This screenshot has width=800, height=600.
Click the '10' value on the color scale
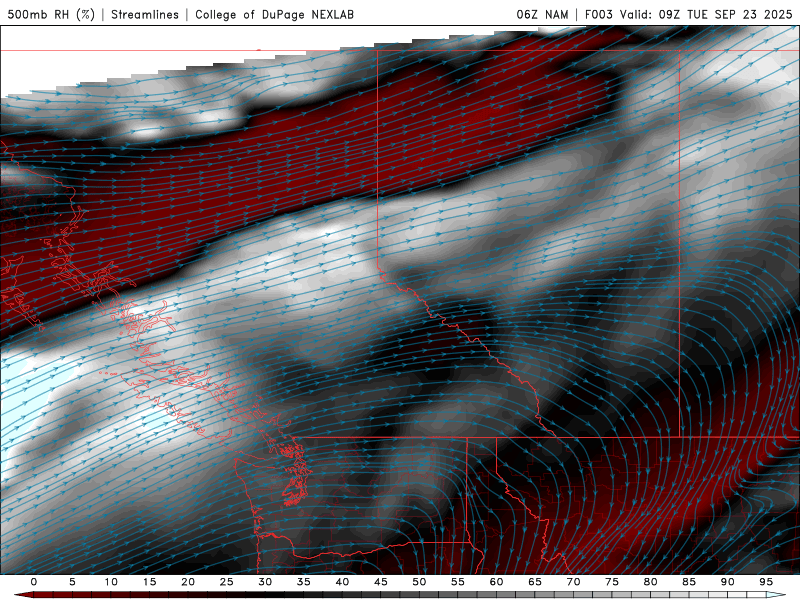pos(111,582)
